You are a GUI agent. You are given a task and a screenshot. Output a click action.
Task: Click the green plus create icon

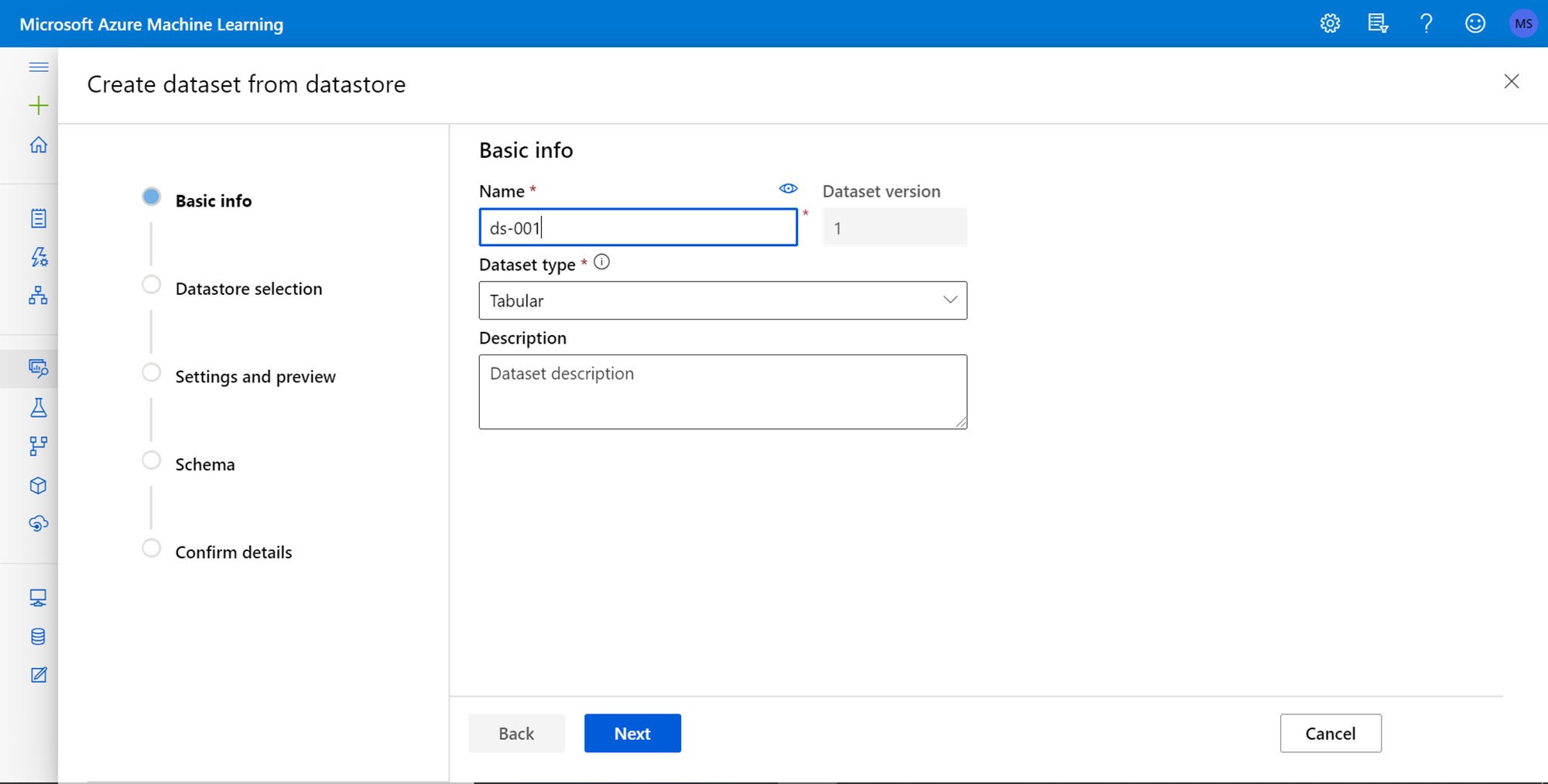pyautogui.click(x=38, y=106)
